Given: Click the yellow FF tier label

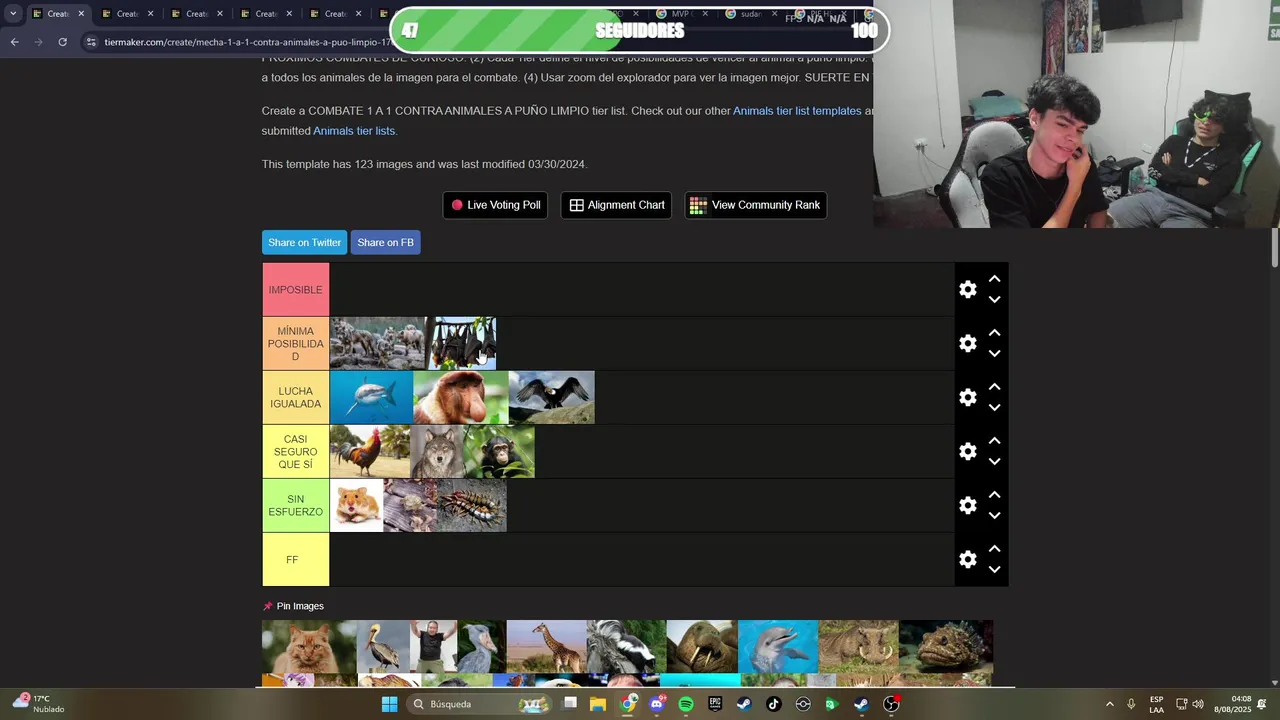Looking at the screenshot, I should coord(295,560).
